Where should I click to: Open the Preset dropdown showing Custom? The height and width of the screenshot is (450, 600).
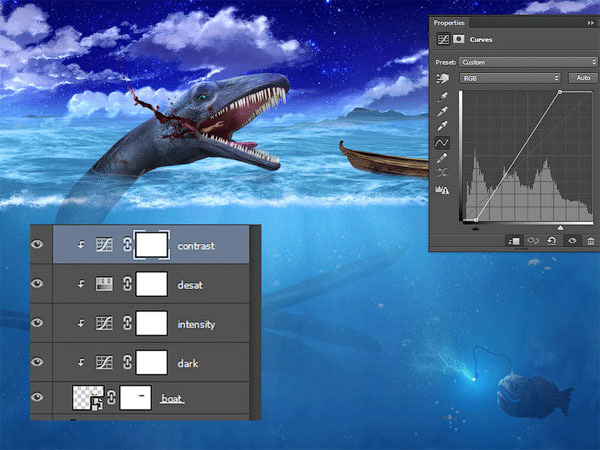pyautogui.click(x=528, y=62)
